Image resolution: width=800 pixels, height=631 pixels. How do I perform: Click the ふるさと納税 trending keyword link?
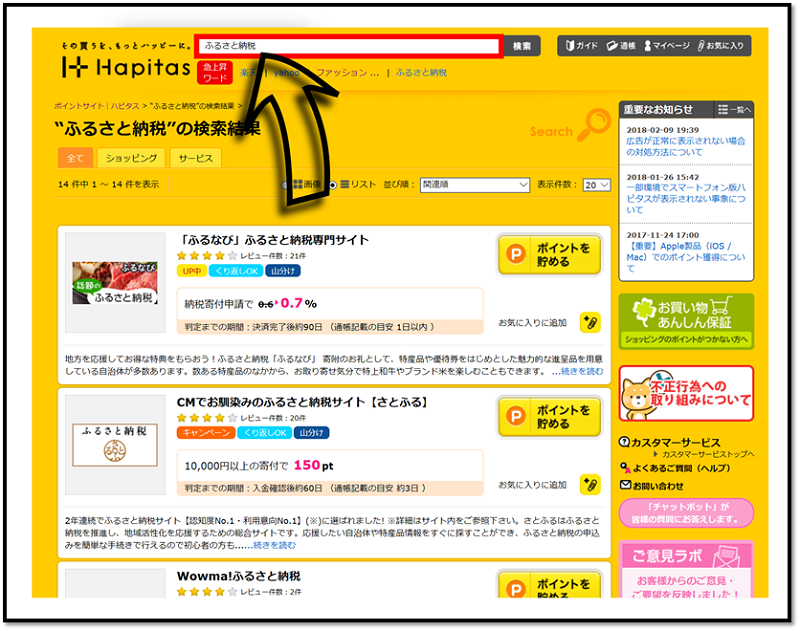(421, 72)
